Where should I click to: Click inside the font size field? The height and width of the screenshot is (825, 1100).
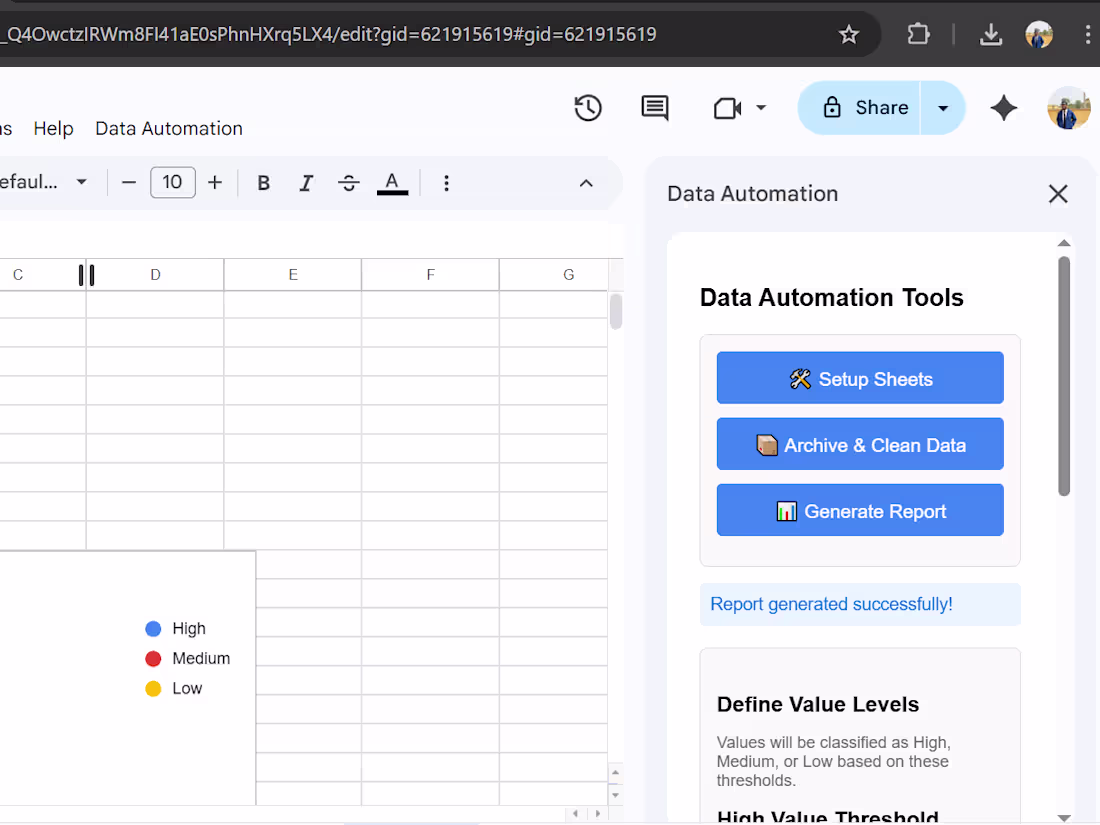click(172, 183)
